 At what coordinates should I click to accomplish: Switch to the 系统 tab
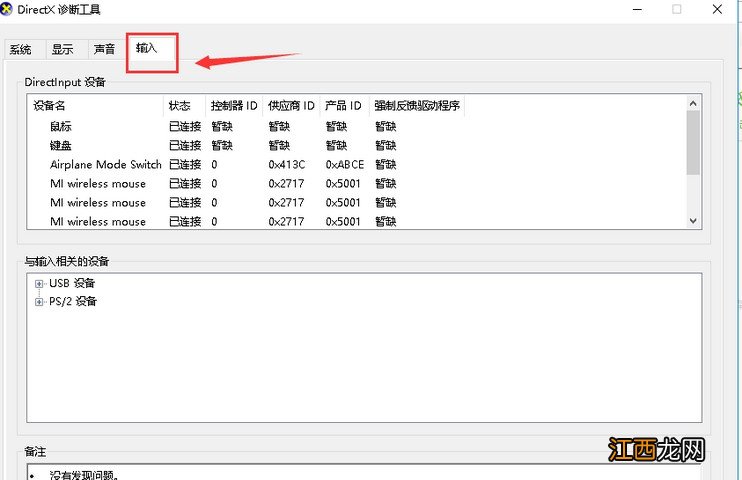[x=21, y=50]
